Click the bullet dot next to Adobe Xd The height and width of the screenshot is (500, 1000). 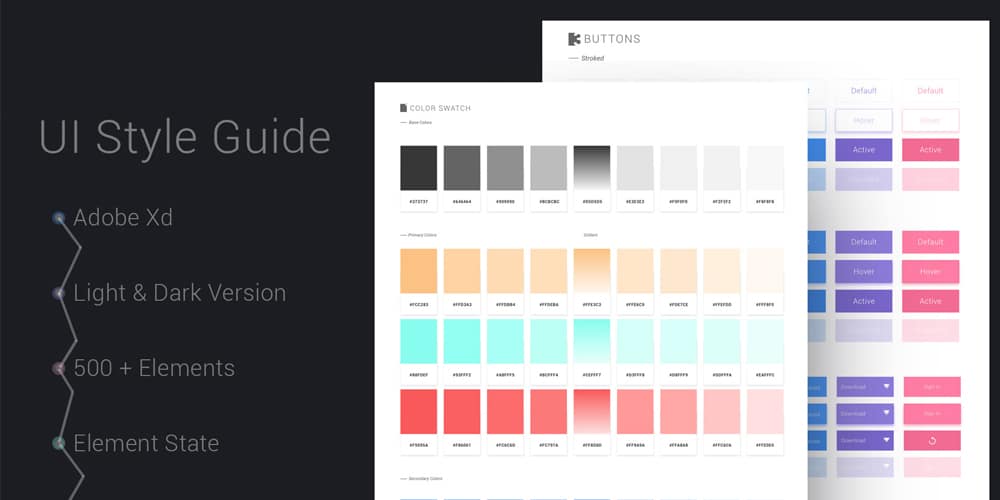(x=59, y=218)
